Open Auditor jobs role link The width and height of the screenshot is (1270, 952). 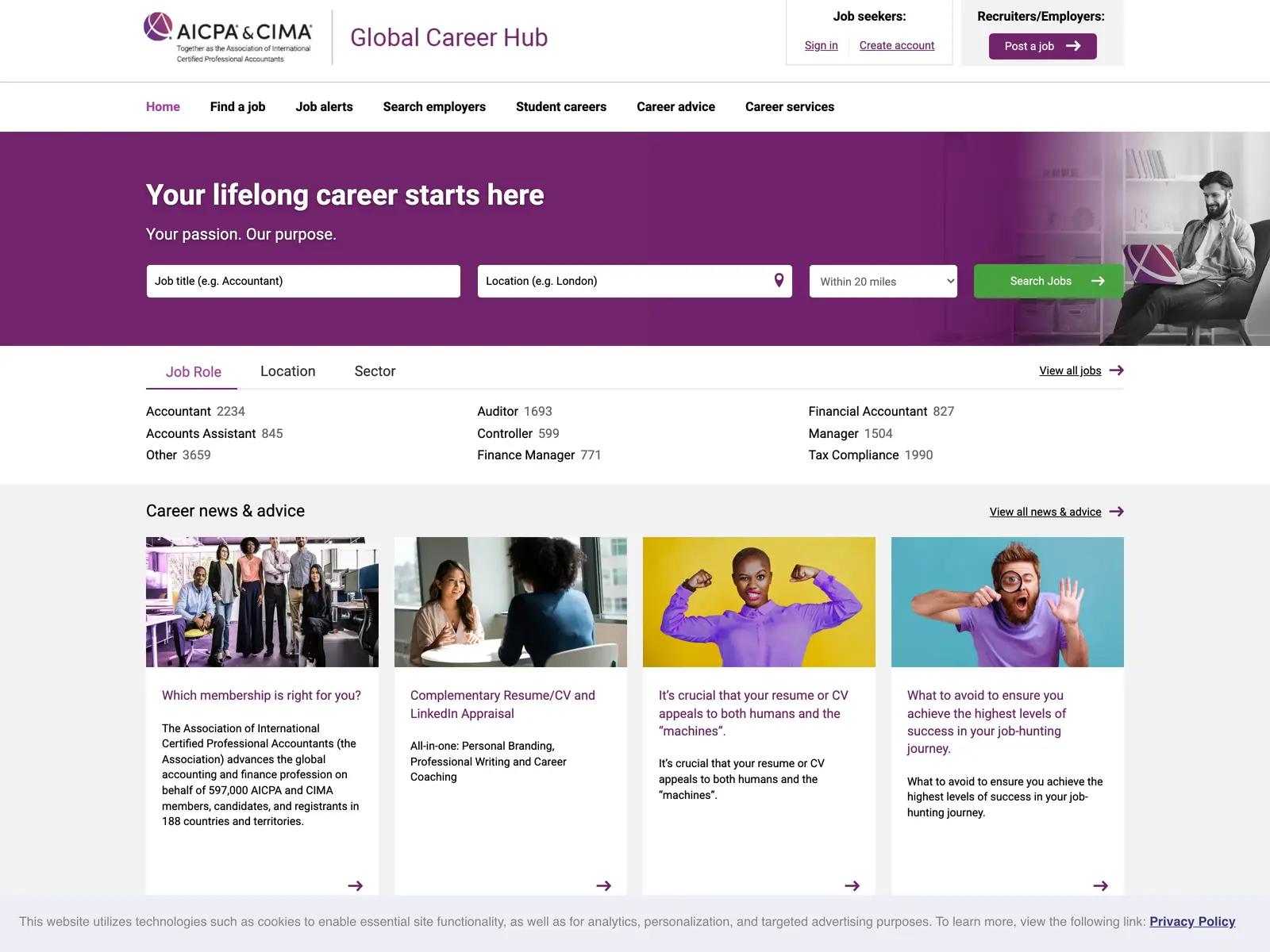(498, 411)
